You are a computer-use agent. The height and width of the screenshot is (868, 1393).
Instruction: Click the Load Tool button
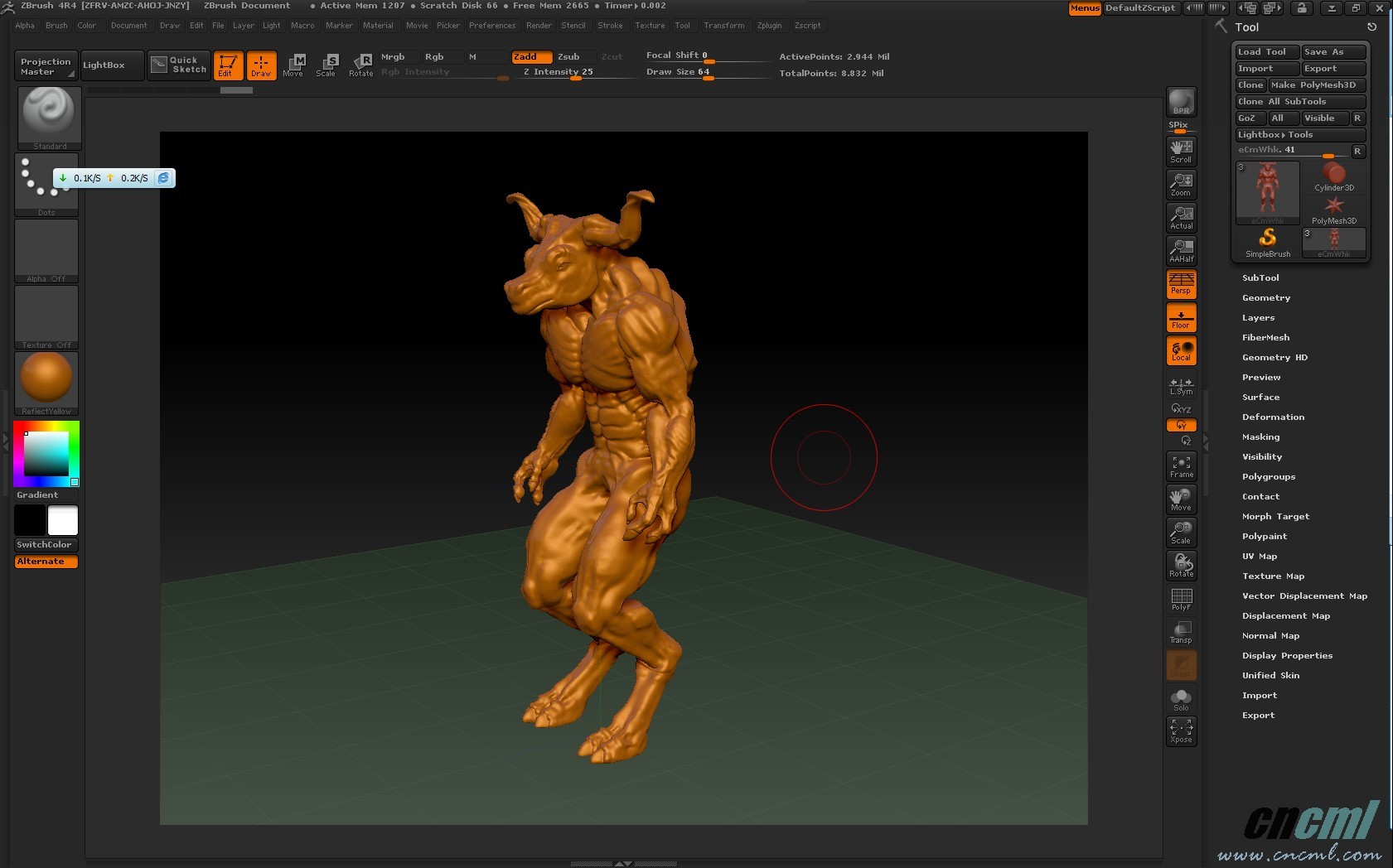coord(1267,52)
